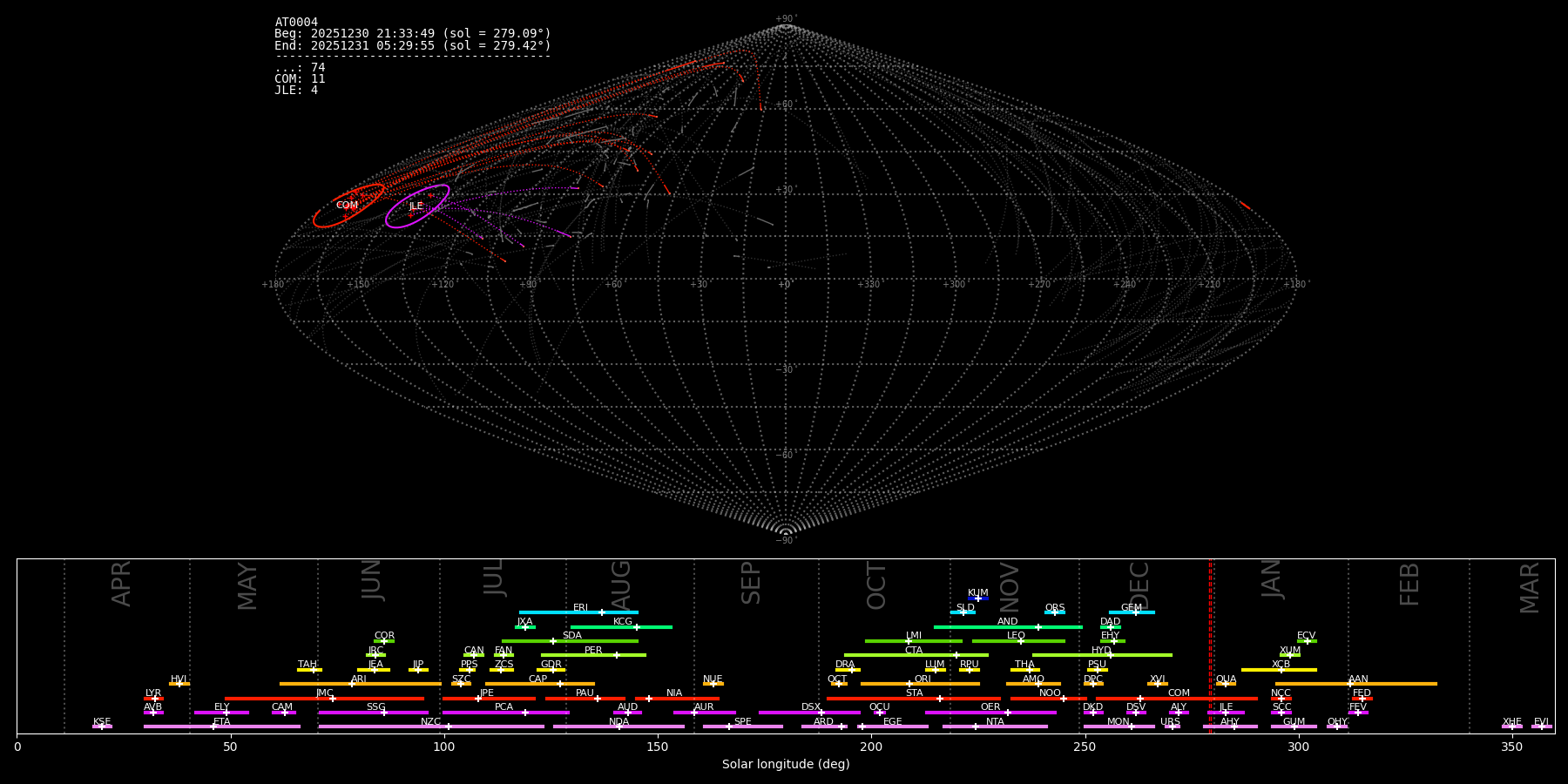Click the AUG month label
The width and height of the screenshot is (1568, 784).
(620, 586)
